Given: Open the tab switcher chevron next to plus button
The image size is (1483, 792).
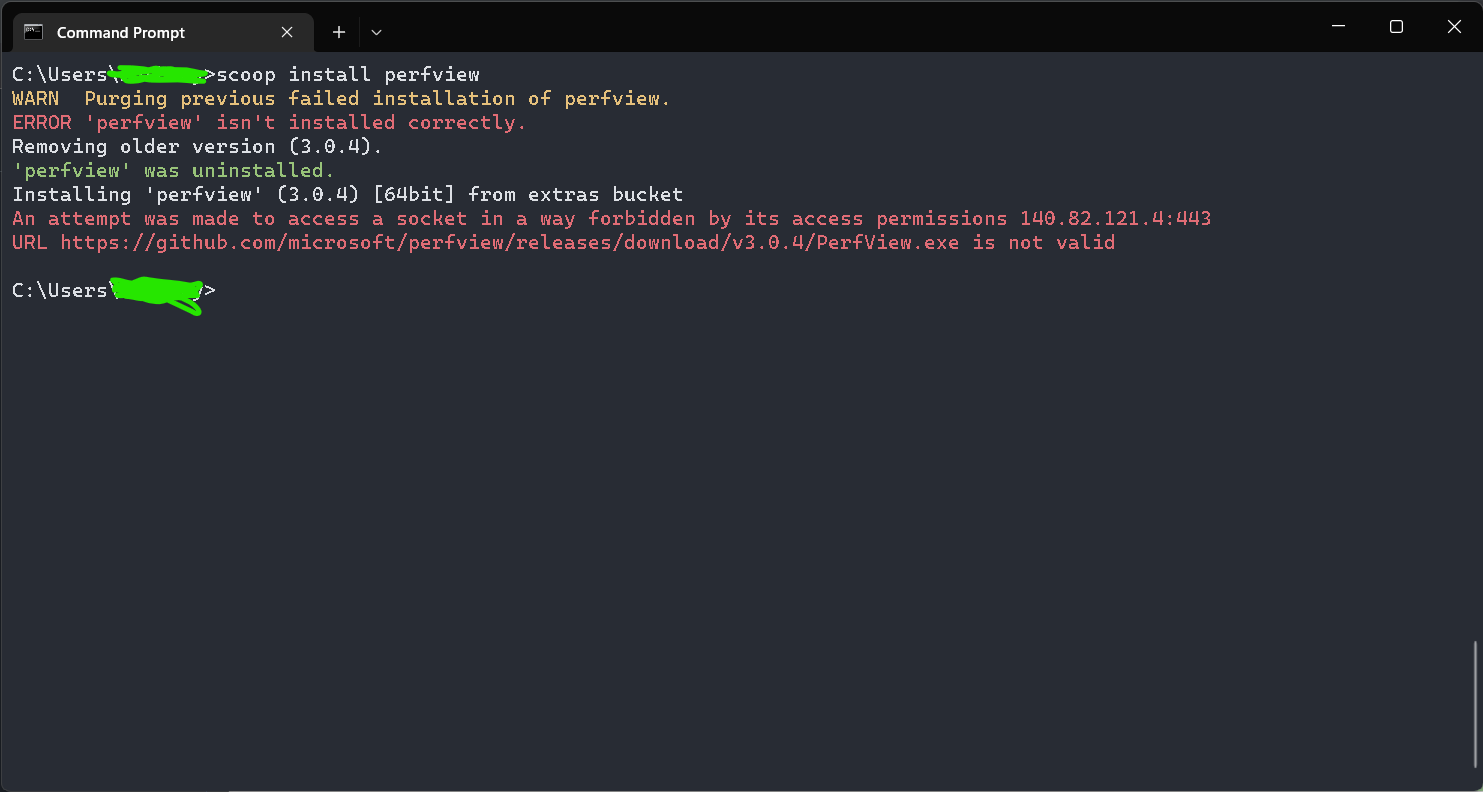Looking at the screenshot, I should pyautogui.click(x=376, y=32).
